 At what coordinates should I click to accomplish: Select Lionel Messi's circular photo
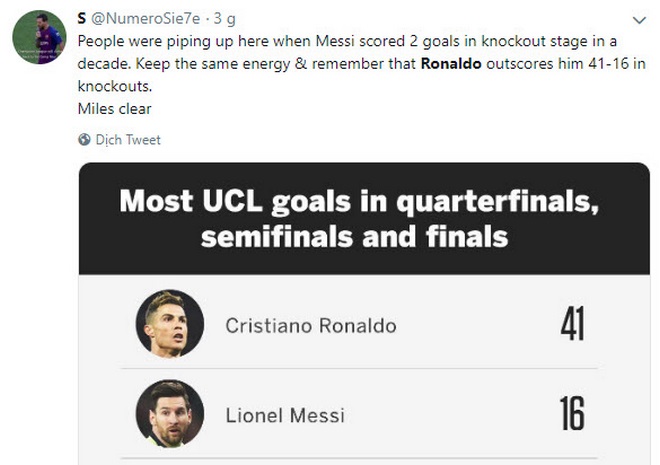click(169, 413)
